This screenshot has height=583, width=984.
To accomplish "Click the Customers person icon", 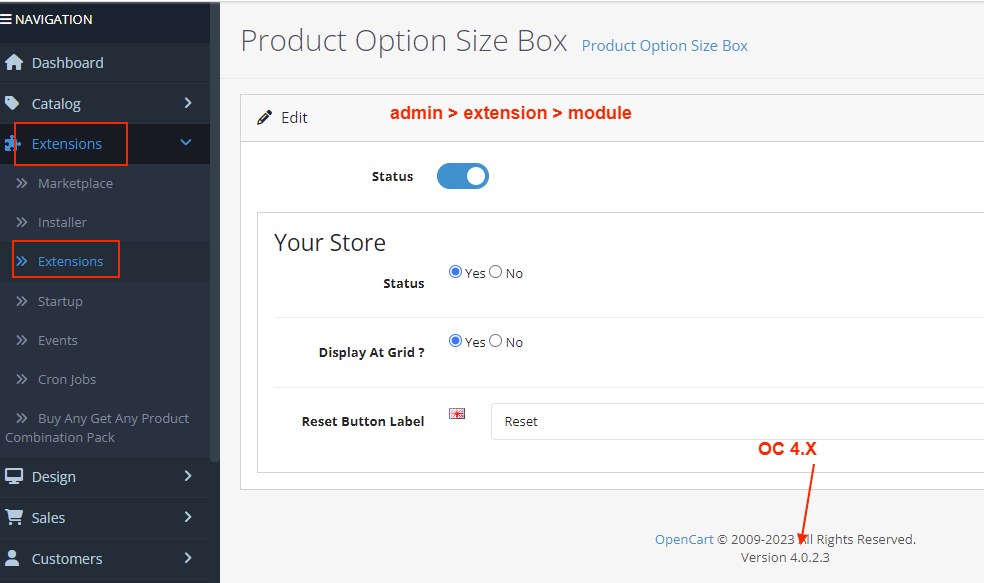I will point(14,558).
